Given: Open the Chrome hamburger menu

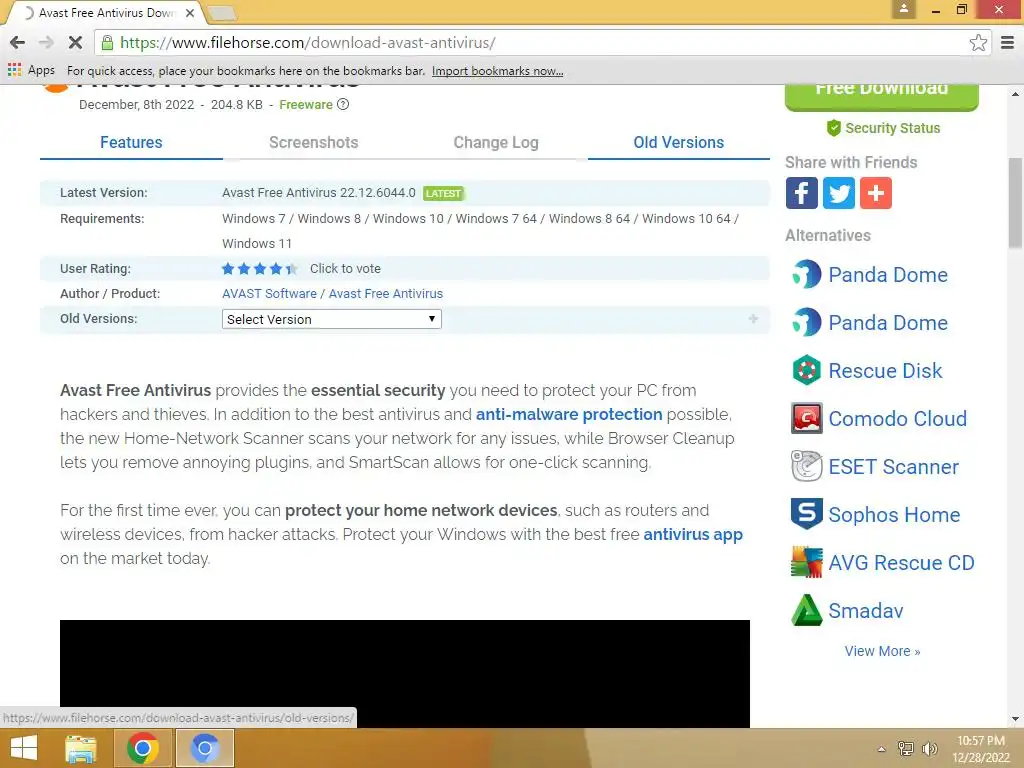Looking at the screenshot, I should point(1007,43).
